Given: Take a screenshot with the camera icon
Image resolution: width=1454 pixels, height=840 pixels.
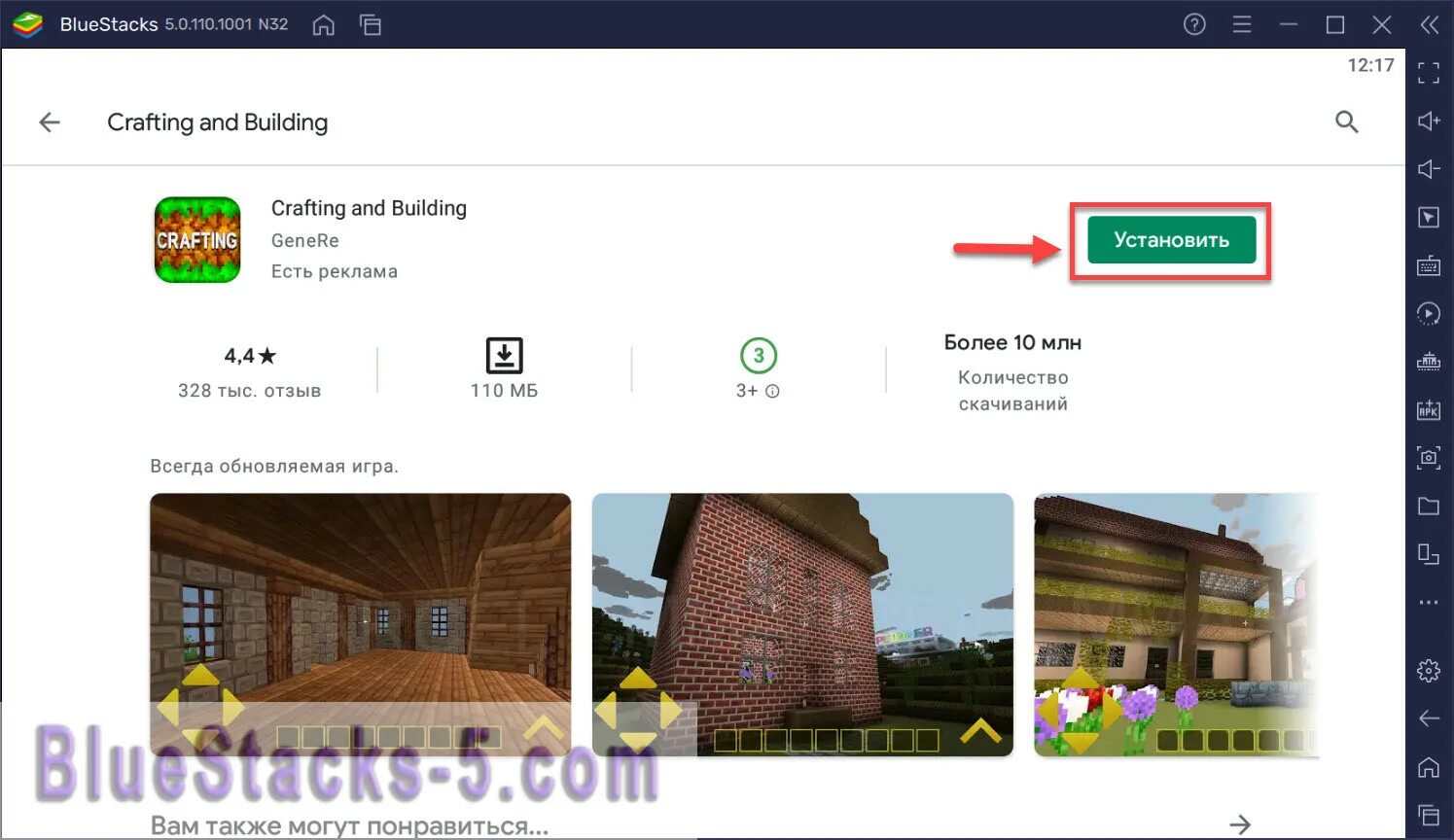Looking at the screenshot, I should [x=1429, y=457].
